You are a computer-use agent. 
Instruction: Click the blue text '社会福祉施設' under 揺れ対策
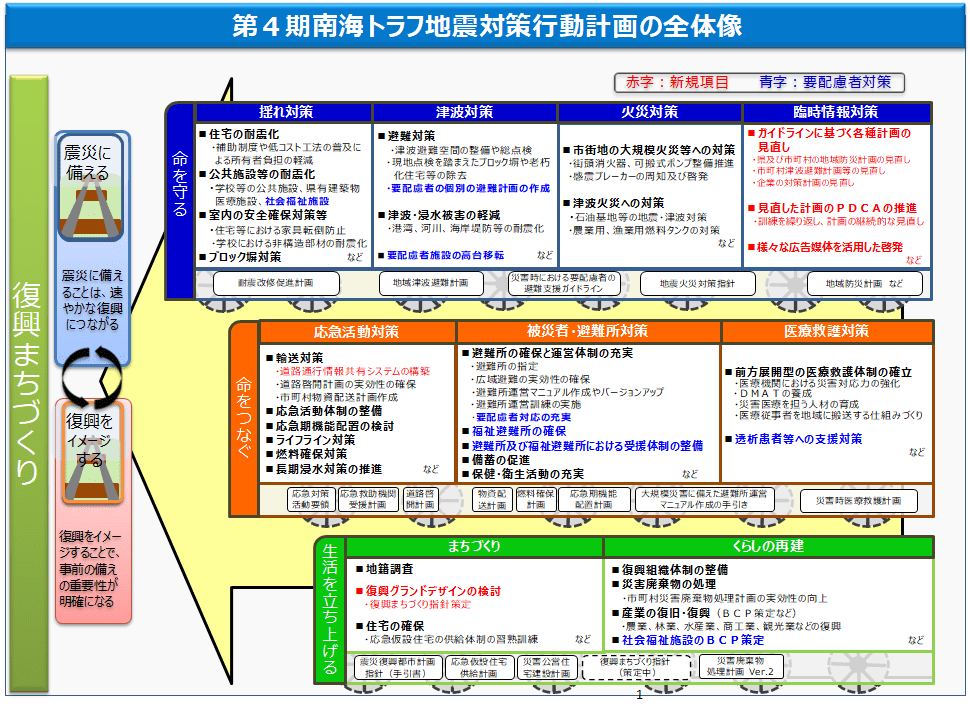tap(297, 201)
